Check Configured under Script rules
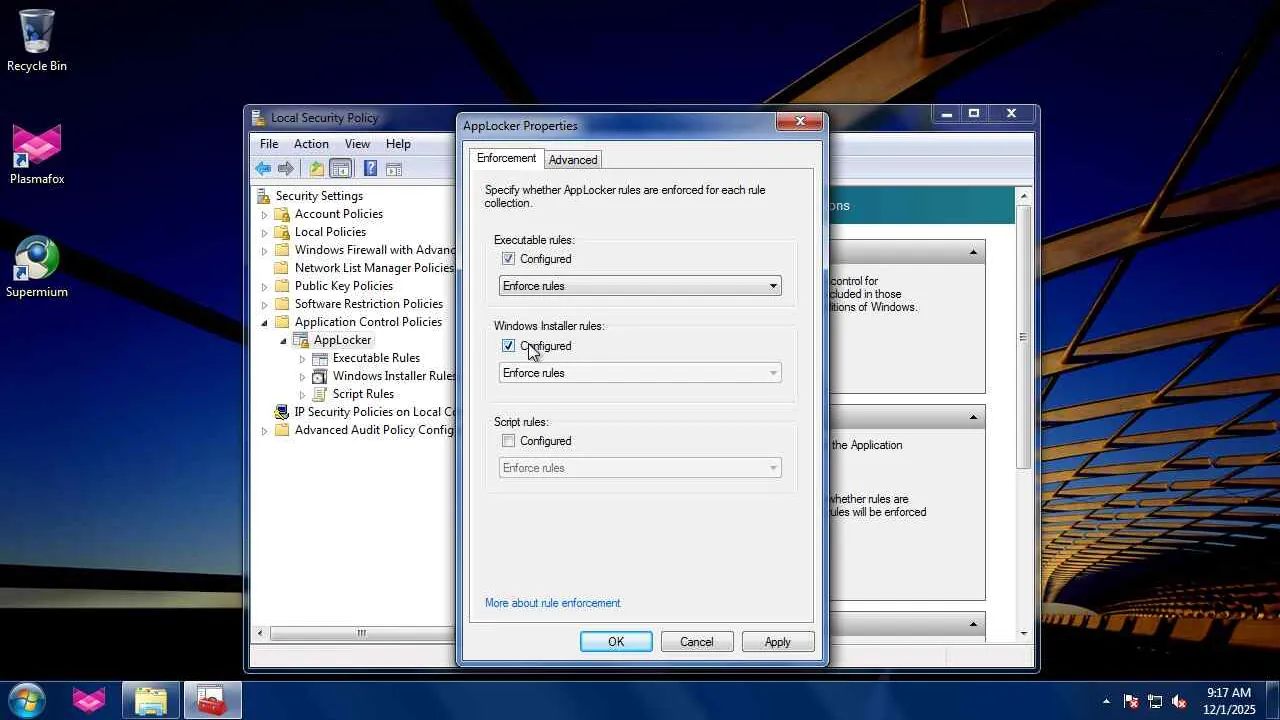Image resolution: width=1280 pixels, height=720 pixels. click(x=508, y=441)
